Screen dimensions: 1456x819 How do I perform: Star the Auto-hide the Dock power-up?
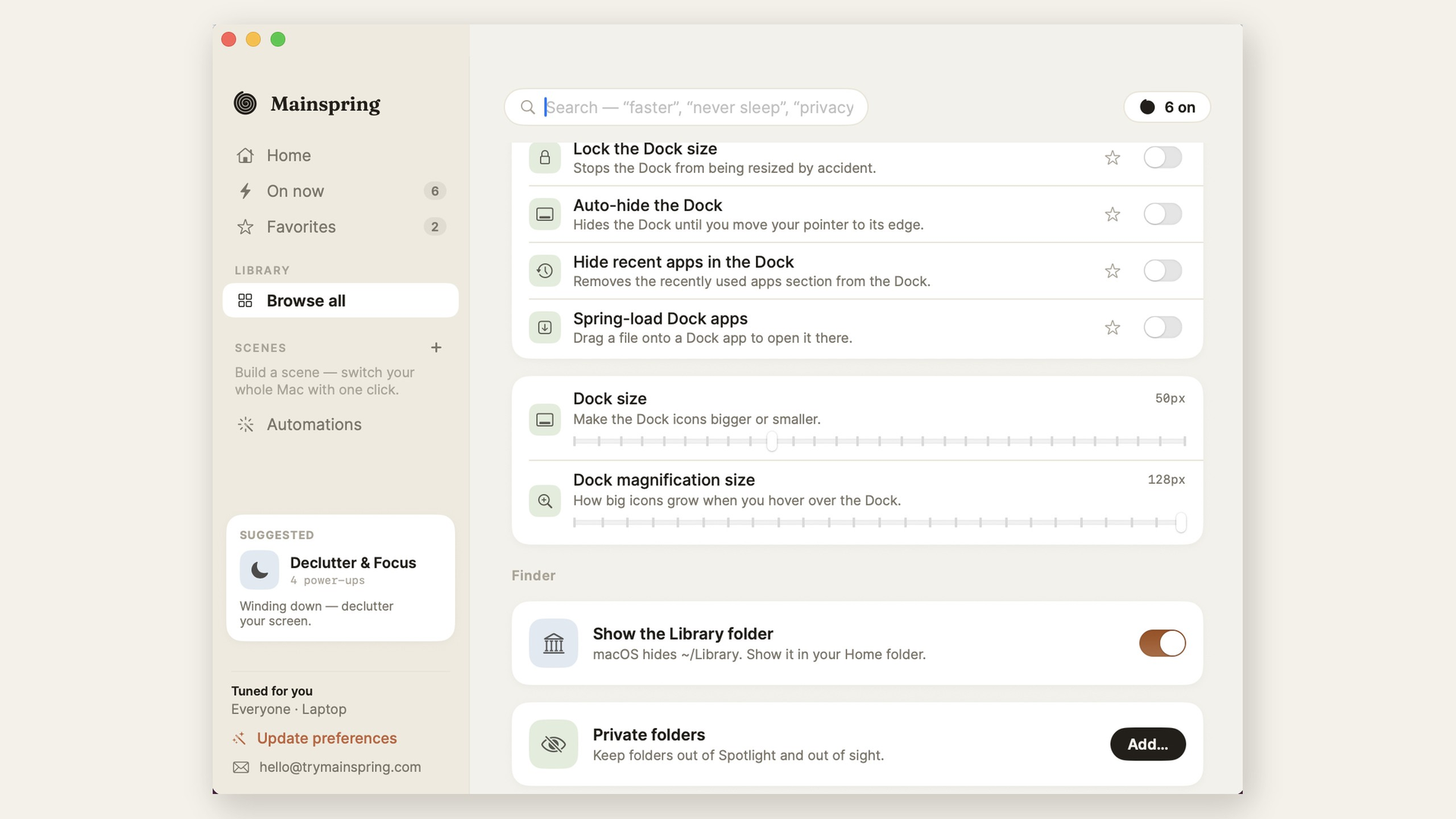pyautogui.click(x=1112, y=215)
